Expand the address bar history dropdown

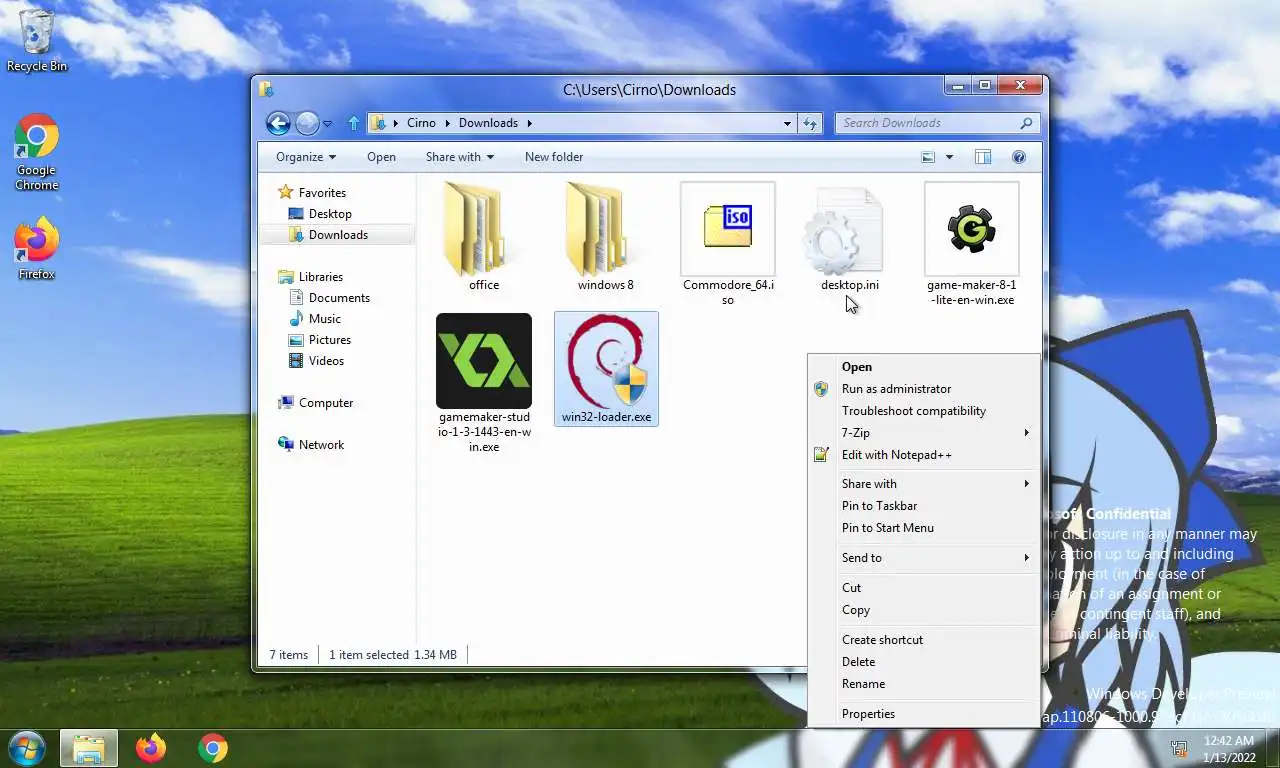[x=787, y=123]
